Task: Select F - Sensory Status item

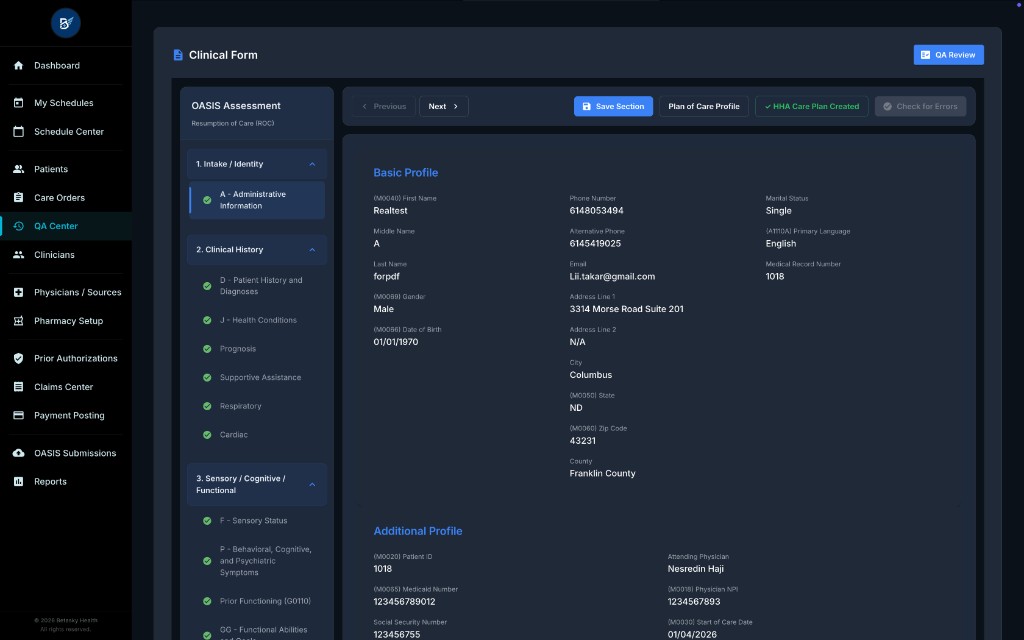Action: point(257,521)
